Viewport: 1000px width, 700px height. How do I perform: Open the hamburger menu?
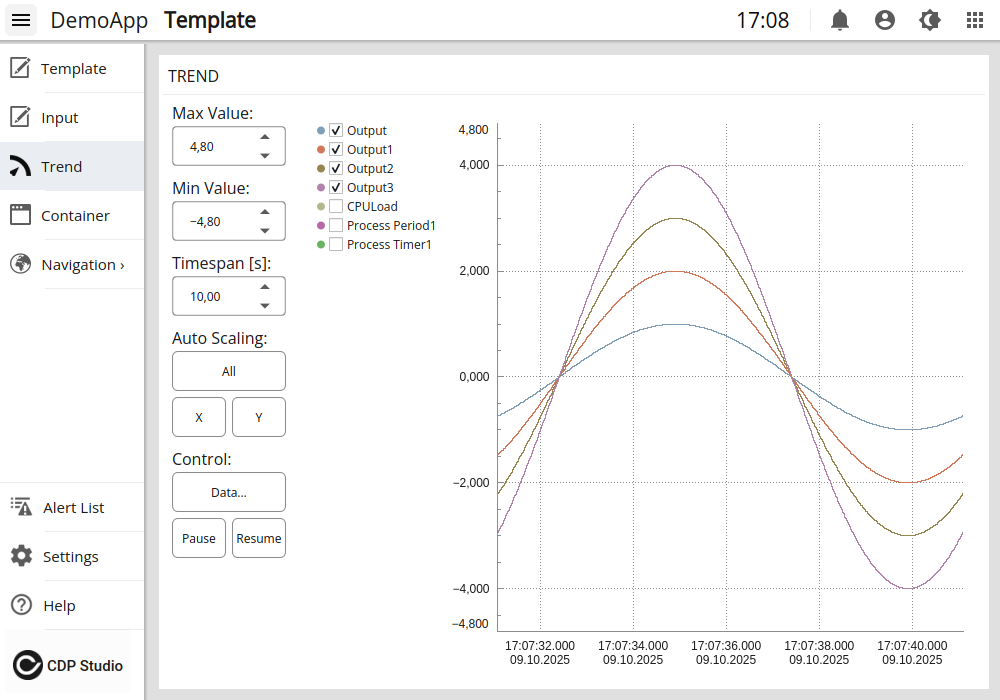tap(22, 20)
